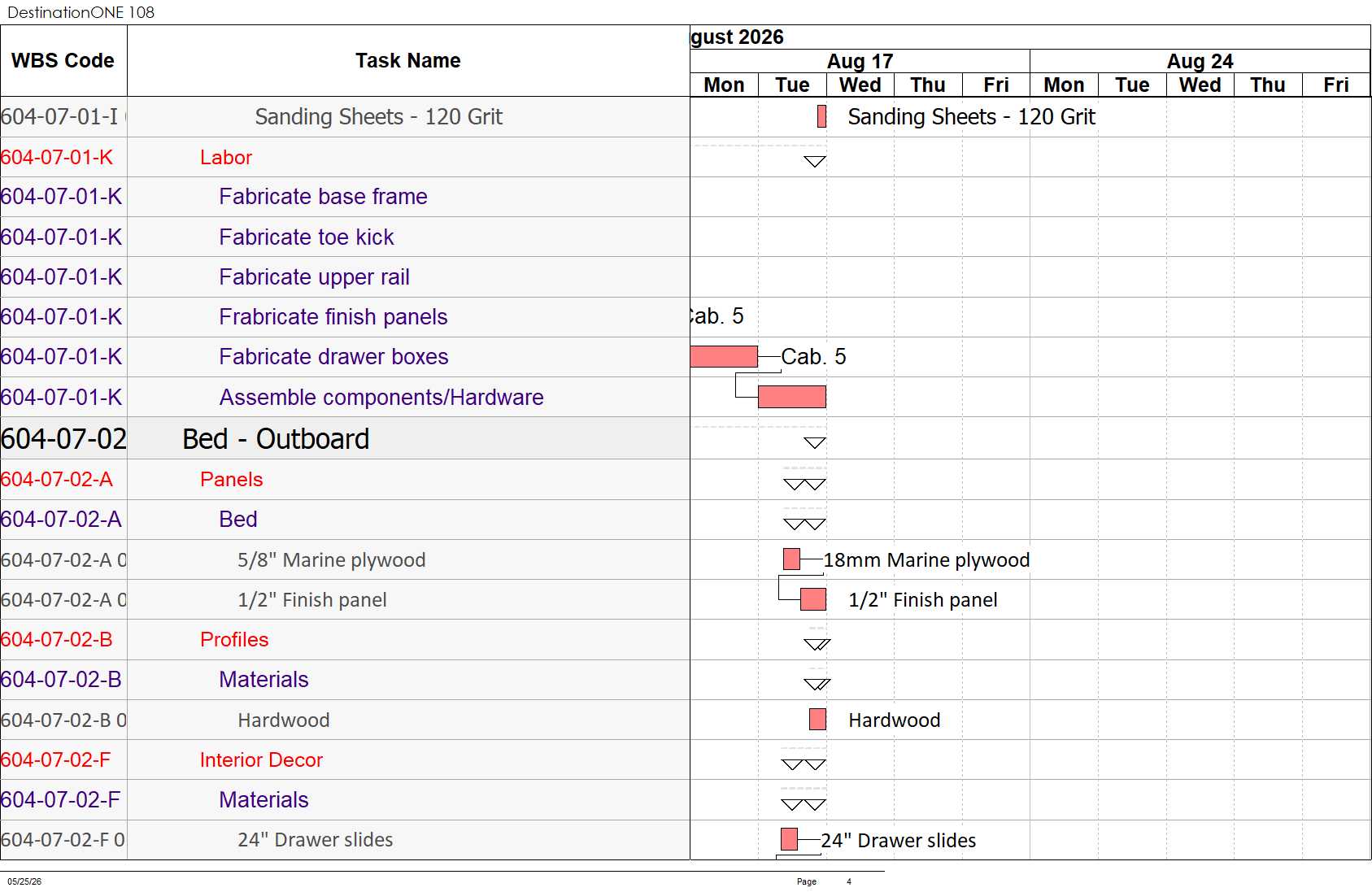The image size is (1372, 892).
Task: Select the Aug 17 week header
Action: 860,61
